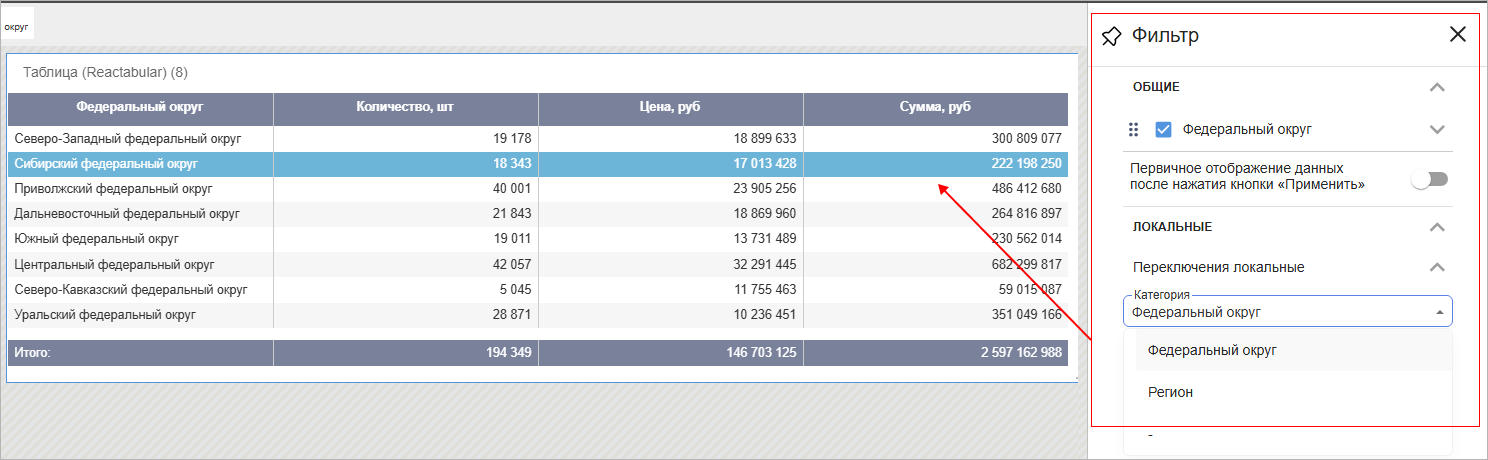1488x460 pixels.
Task: Close the Фильтр panel
Action: (1458, 35)
